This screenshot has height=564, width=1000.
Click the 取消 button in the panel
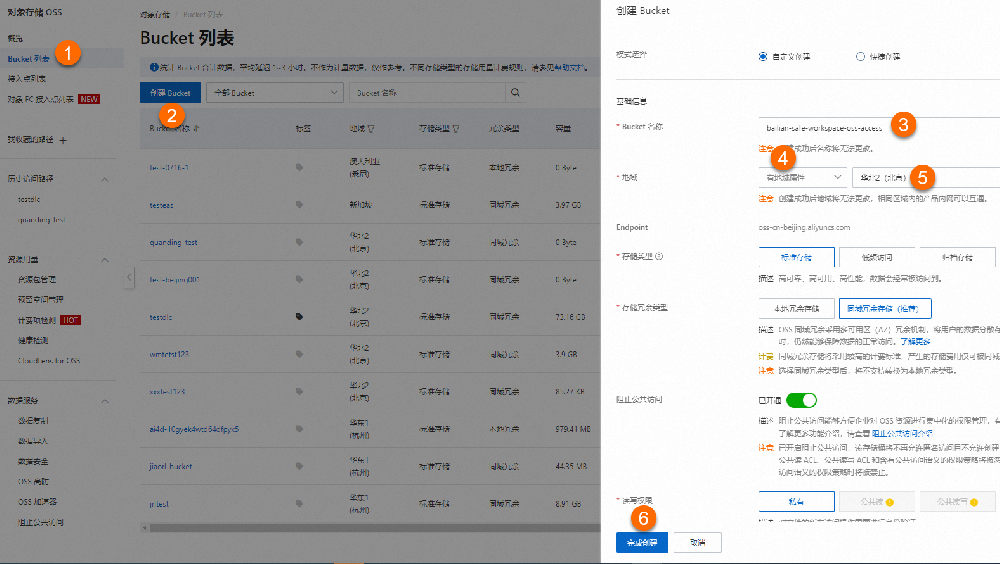pyautogui.click(x=698, y=542)
